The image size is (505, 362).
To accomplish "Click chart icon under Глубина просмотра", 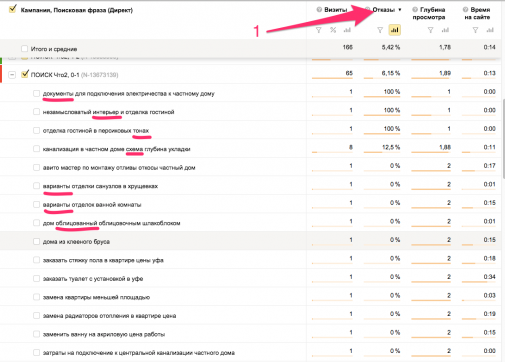I will coord(445,30).
